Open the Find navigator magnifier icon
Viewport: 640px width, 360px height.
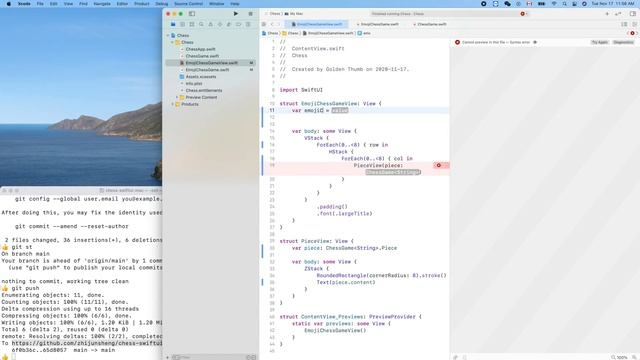(x=201, y=24)
